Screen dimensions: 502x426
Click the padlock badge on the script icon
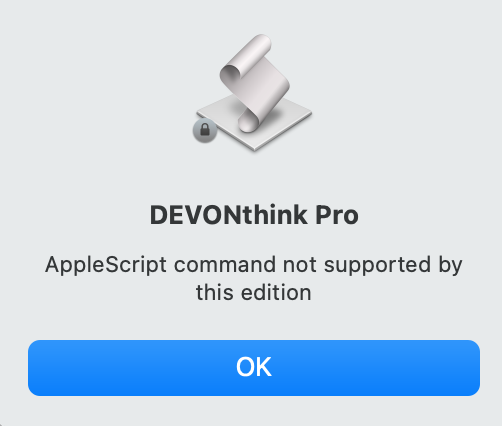click(205, 130)
